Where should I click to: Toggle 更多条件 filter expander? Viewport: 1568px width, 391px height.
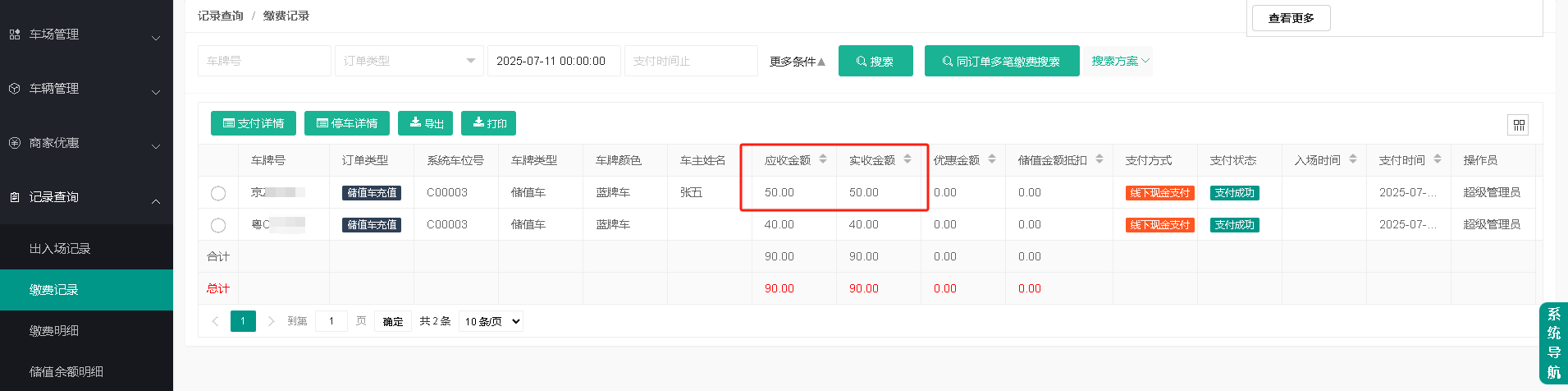(x=797, y=62)
